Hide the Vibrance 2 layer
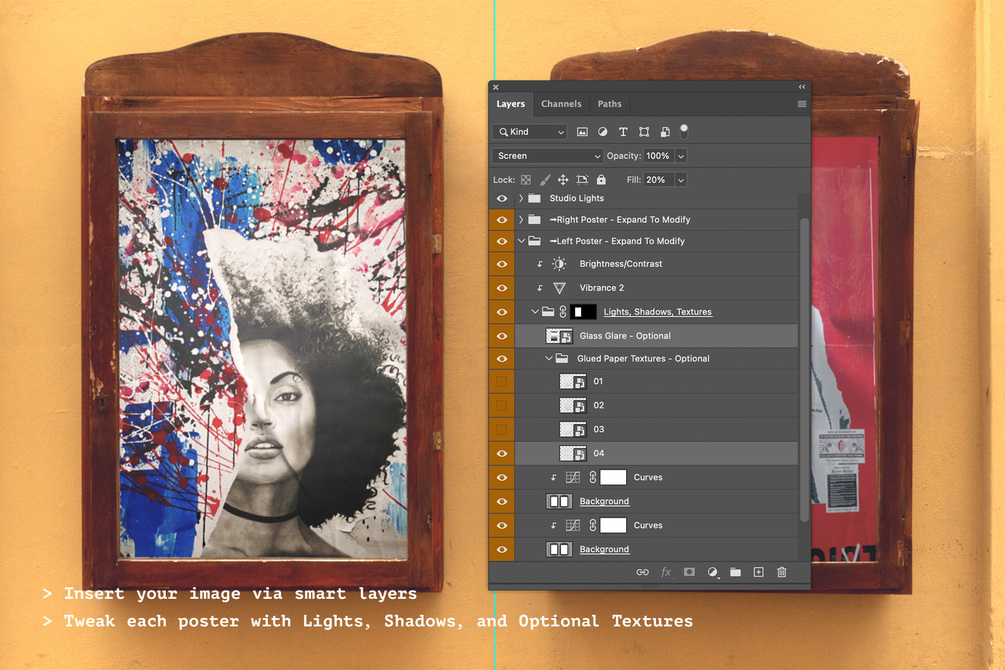The image size is (1005, 670). coord(502,288)
